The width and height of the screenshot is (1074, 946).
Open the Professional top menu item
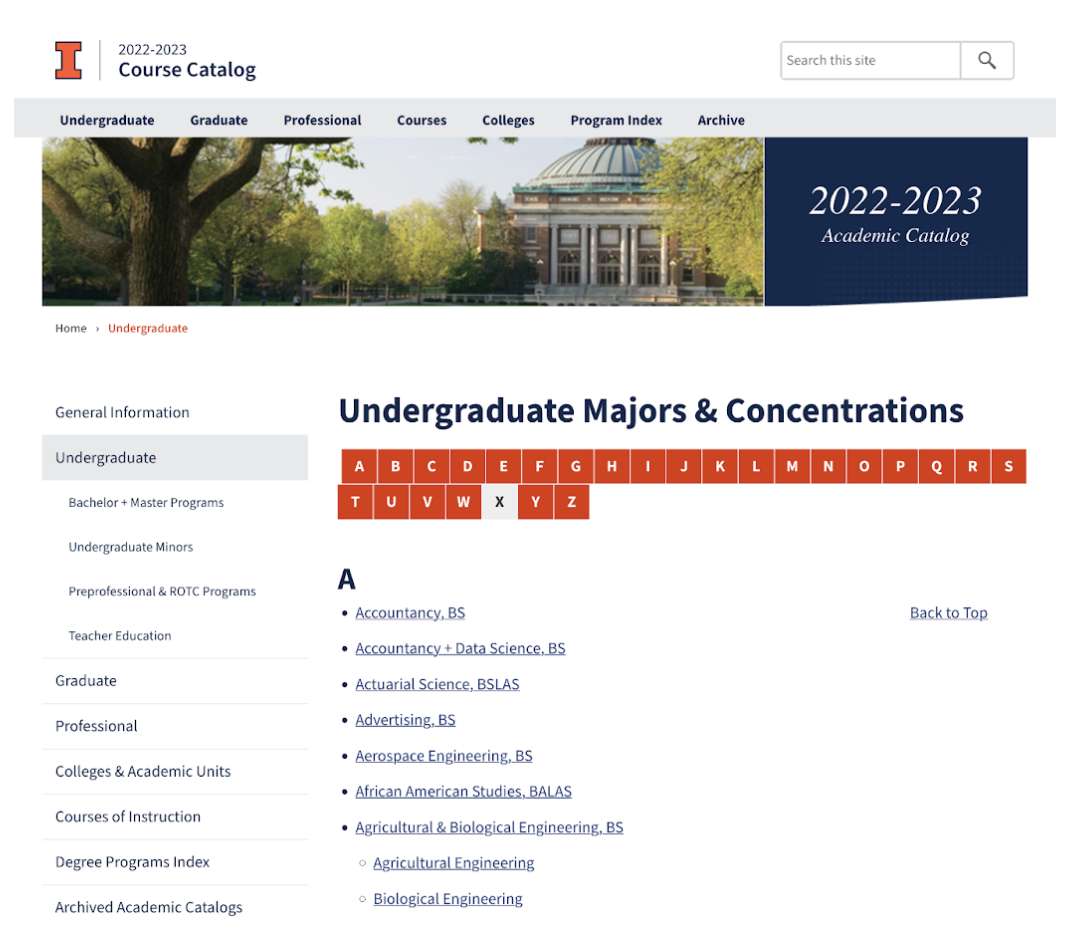point(322,120)
